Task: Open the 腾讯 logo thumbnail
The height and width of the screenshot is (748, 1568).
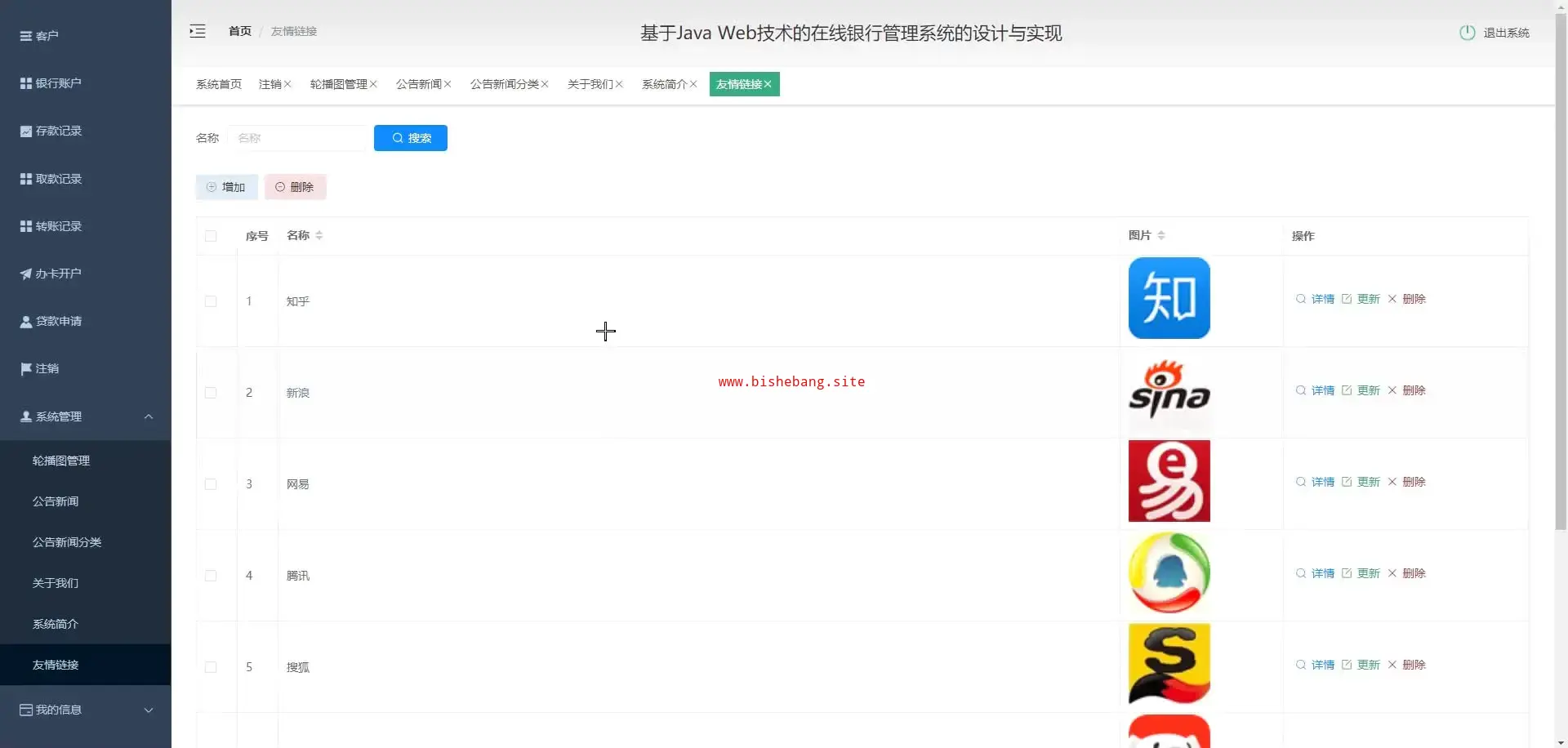Action: (x=1169, y=572)
